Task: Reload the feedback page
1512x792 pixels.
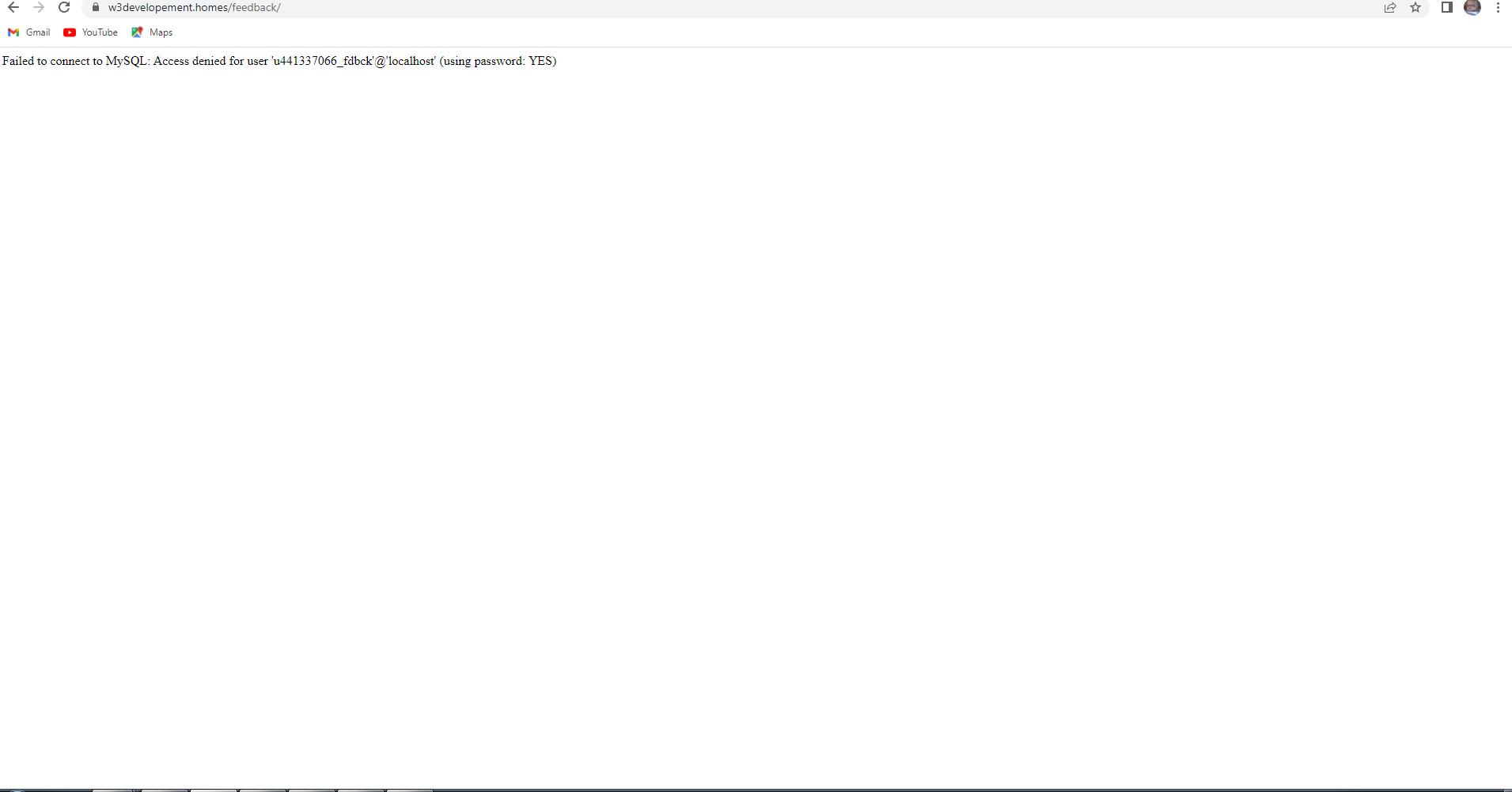Action: [64, 8]
